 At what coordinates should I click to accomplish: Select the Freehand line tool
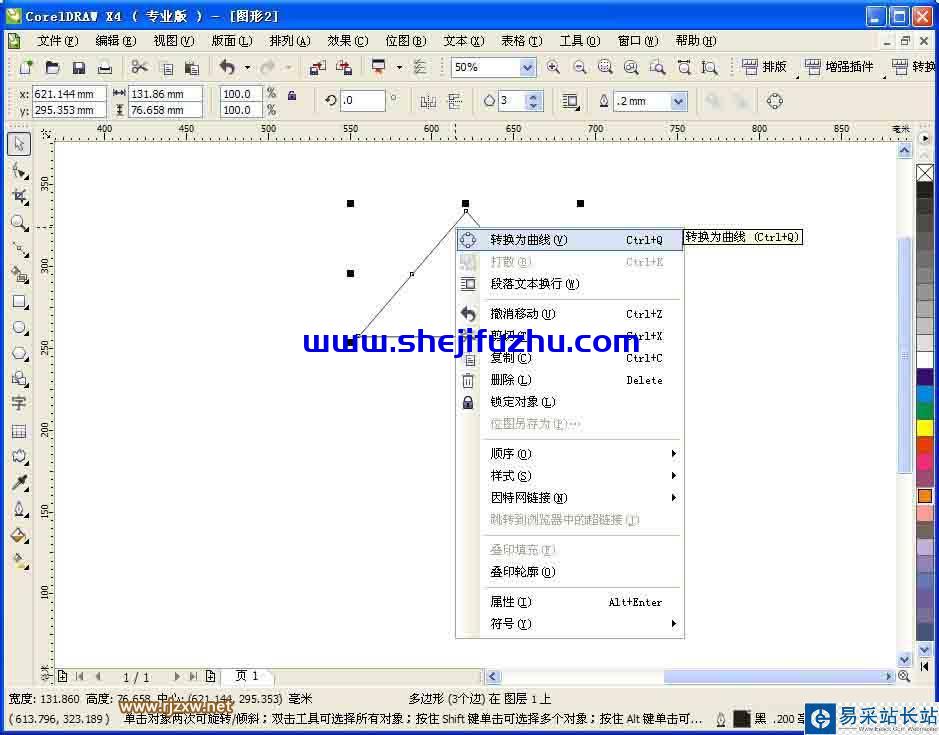tap(19, 249)
